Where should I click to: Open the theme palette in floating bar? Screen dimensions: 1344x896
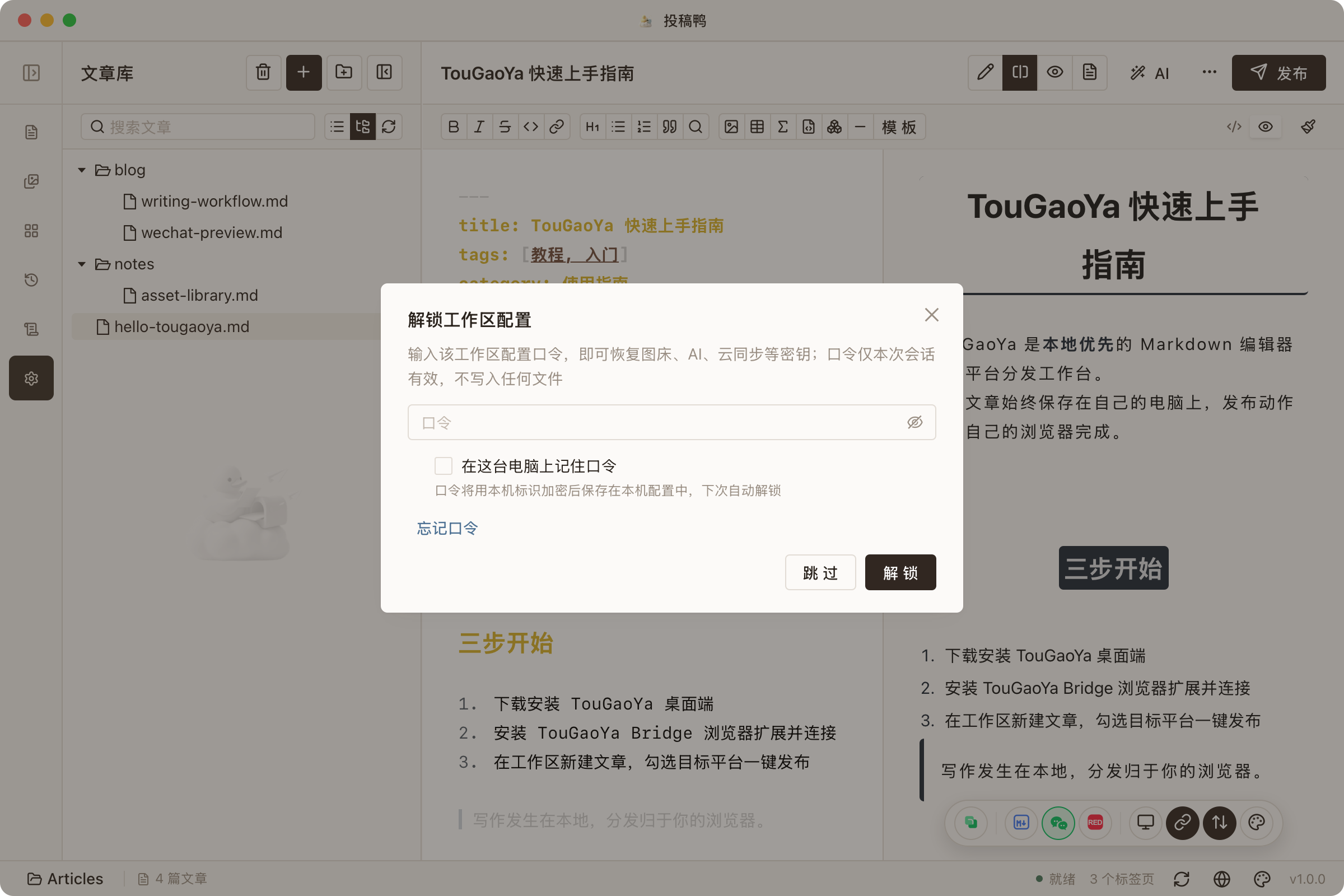pos(1257,822)
